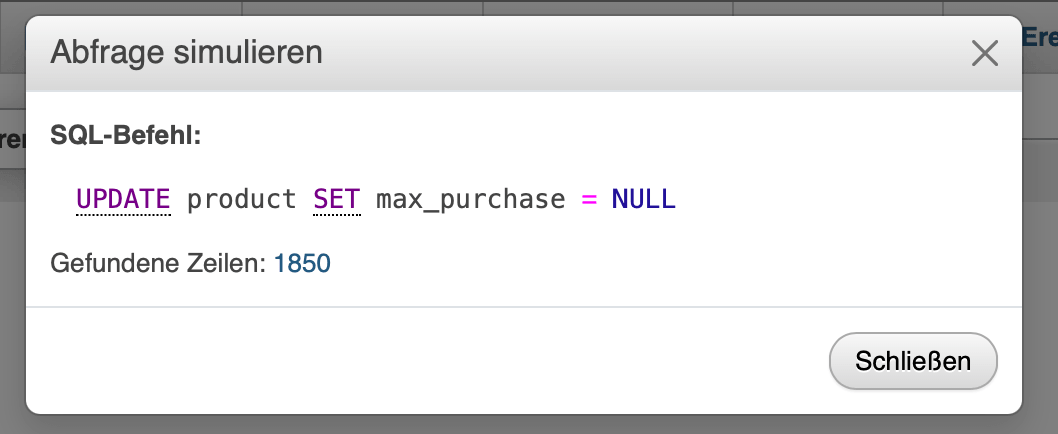Open the UPDATE keyword documentation link
Viewport: 1058px width, 434px height.
click(x=124, y=199)
